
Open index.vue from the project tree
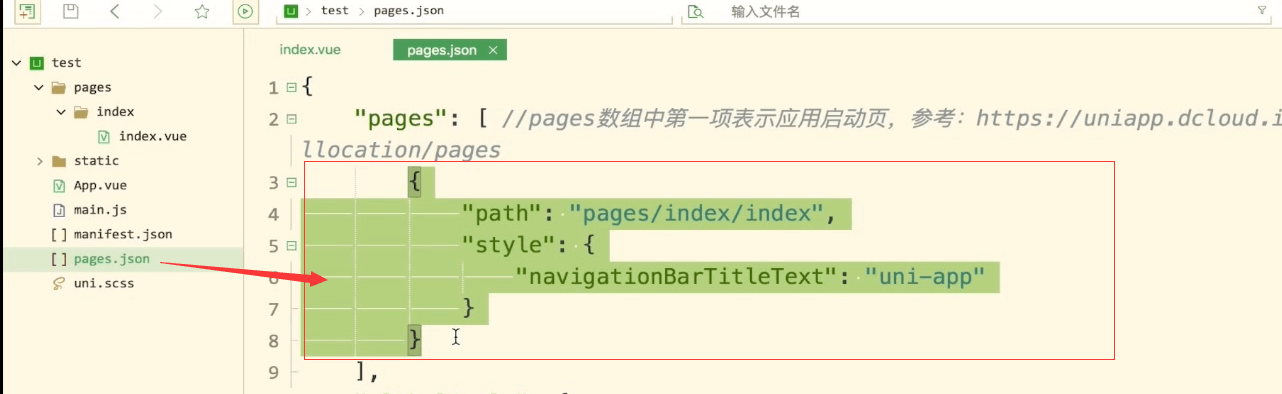[x=152, y=136]
